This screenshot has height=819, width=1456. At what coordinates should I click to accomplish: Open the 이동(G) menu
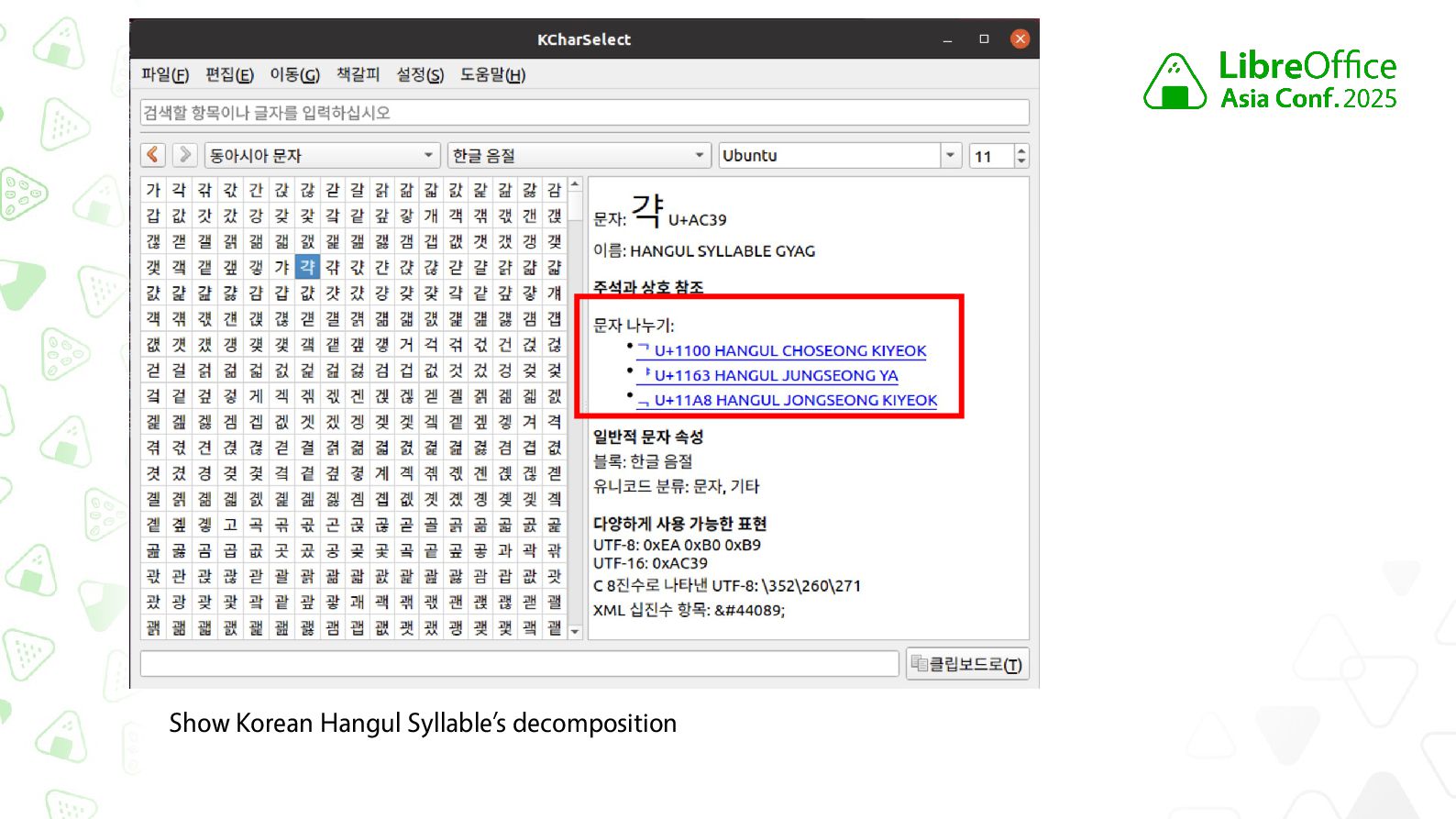(294, 75)
